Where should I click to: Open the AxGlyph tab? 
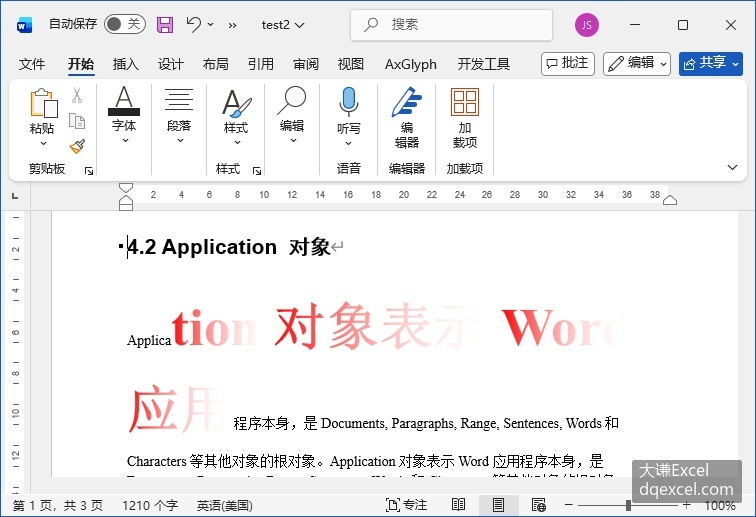click(410, 64)
